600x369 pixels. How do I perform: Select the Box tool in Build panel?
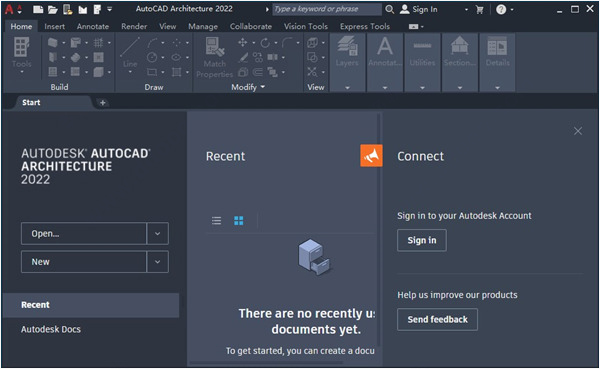coord(99,72)
